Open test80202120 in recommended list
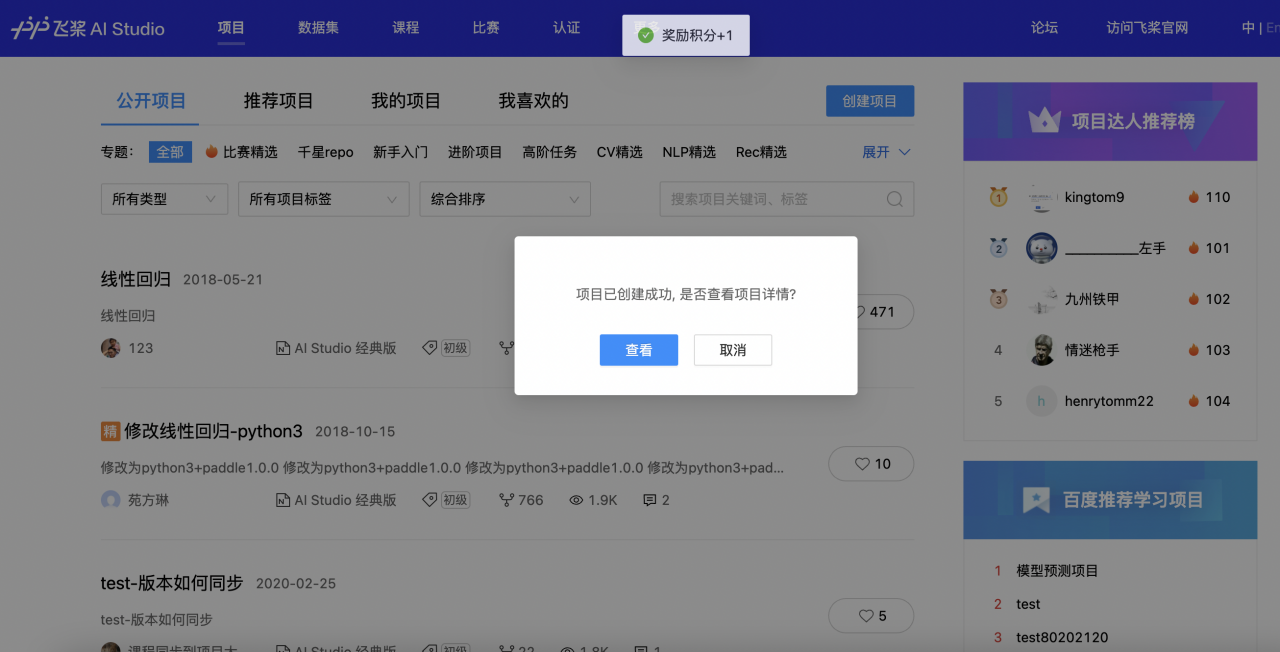Viewport: 1280px width, 652px height. pyautogui.click(x=1062, y=637)
